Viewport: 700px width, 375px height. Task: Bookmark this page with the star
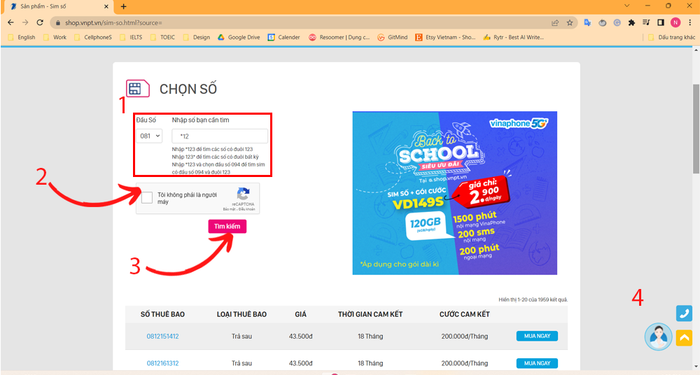570,23
